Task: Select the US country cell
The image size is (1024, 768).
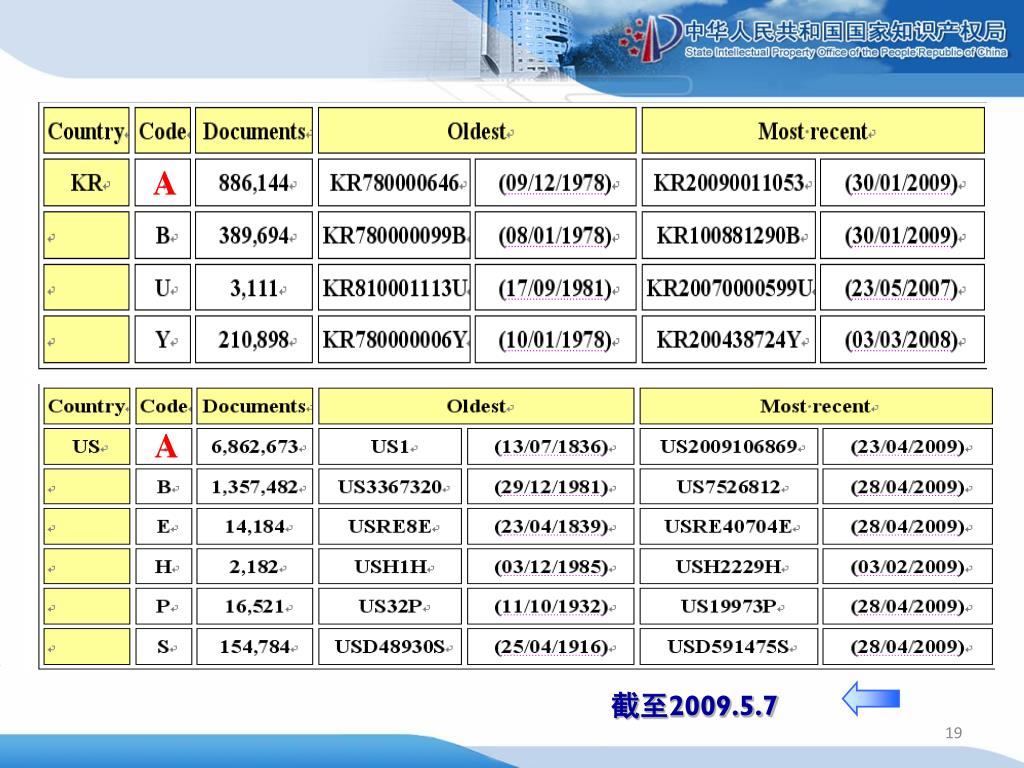Action: 86,447
